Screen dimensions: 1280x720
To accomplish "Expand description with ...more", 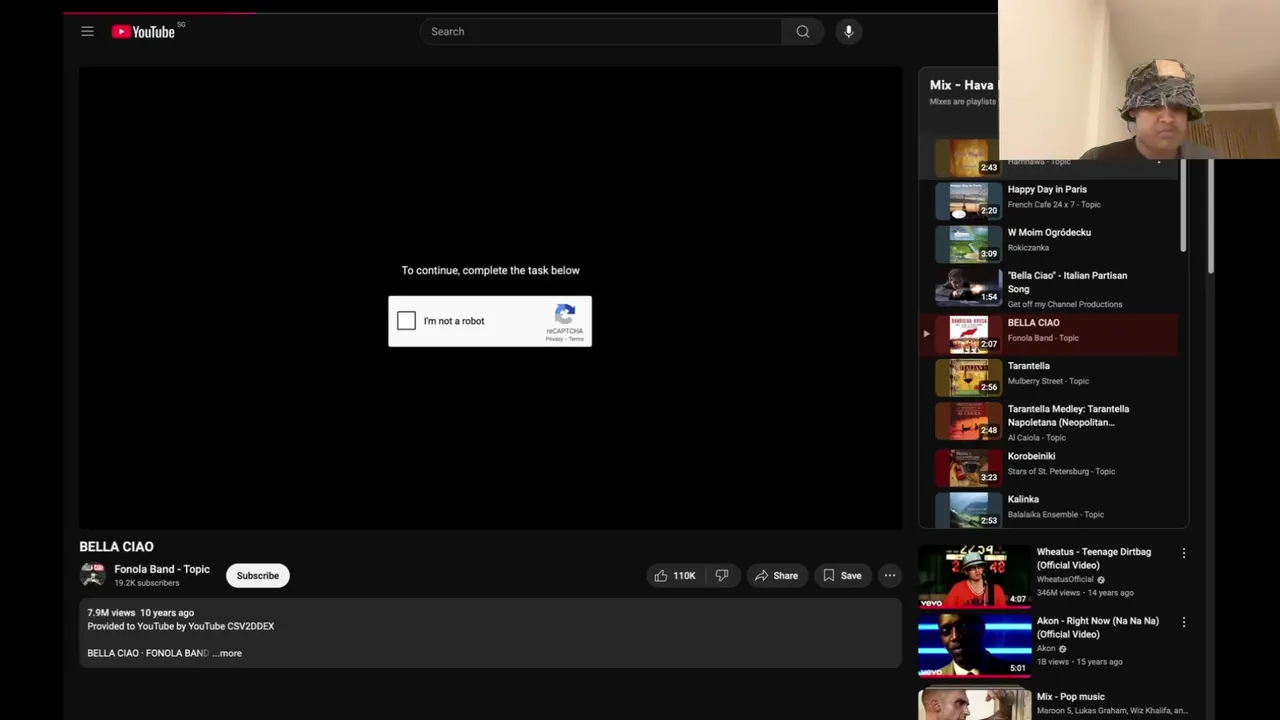I will 228,653.
